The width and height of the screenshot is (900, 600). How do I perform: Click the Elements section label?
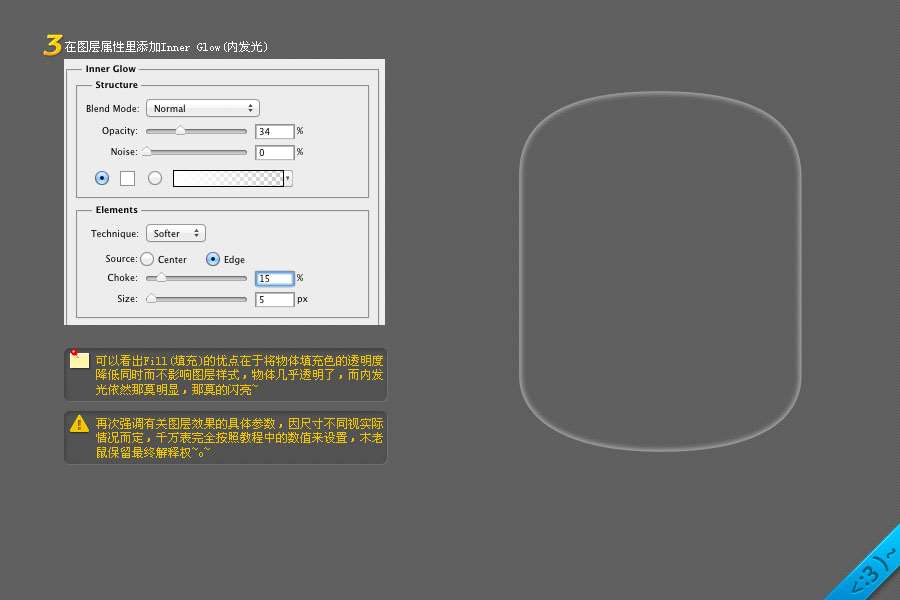[117, 210]
